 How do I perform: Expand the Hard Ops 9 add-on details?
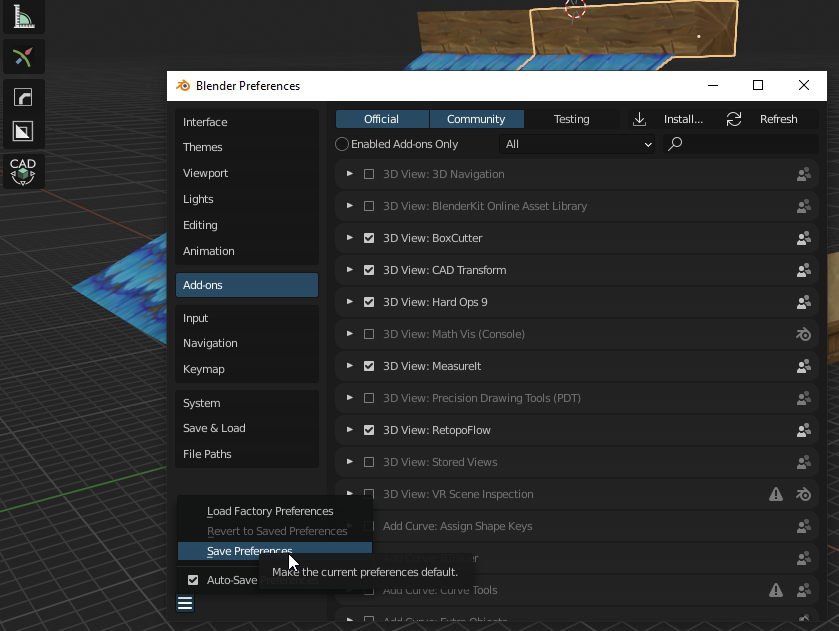coord(349,302)
